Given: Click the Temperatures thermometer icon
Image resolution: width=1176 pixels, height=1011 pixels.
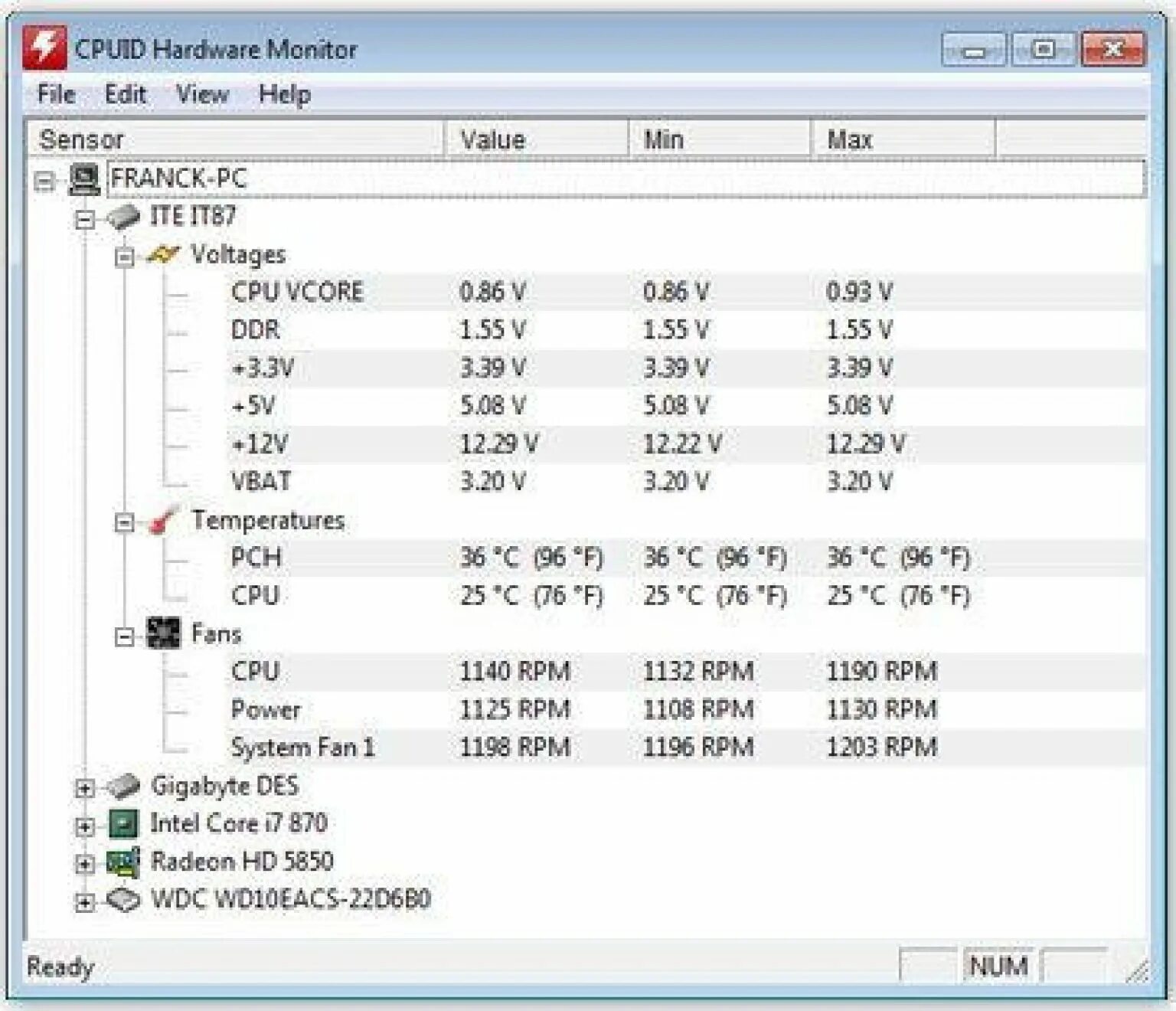Looking at the screenshot, I should tap(163, 520).
